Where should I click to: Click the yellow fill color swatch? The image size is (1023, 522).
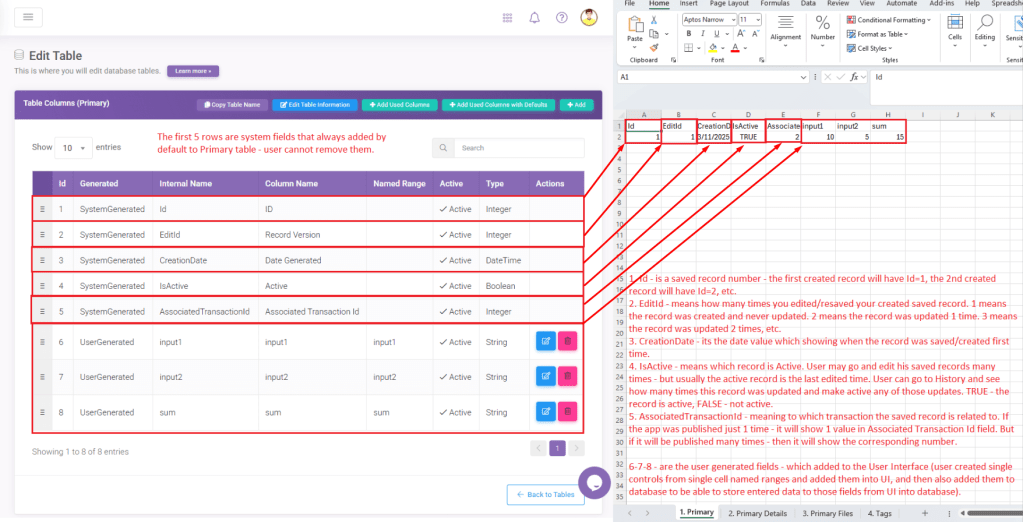pos(712,47)
